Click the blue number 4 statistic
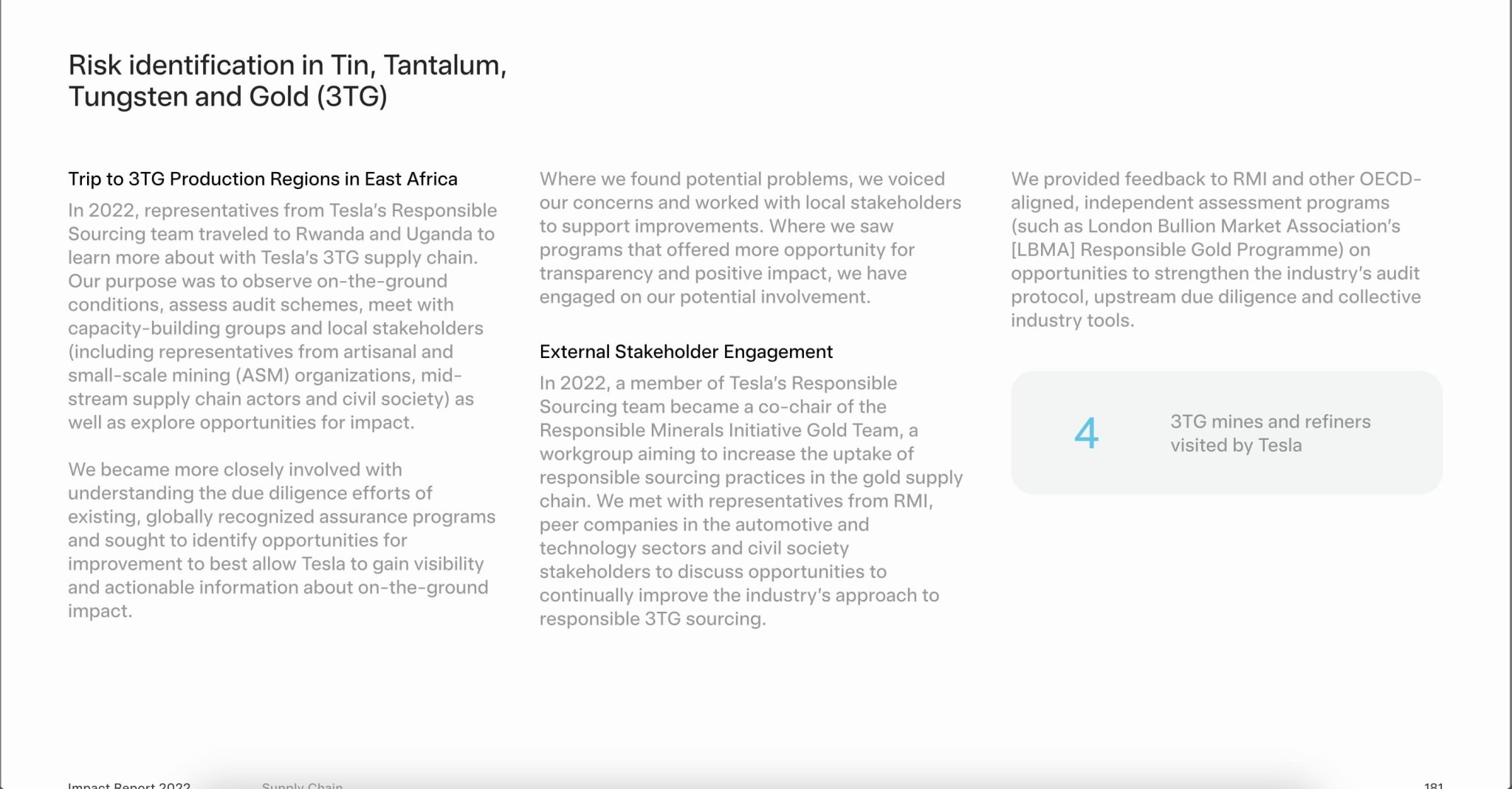 [x=1086, y=433]
